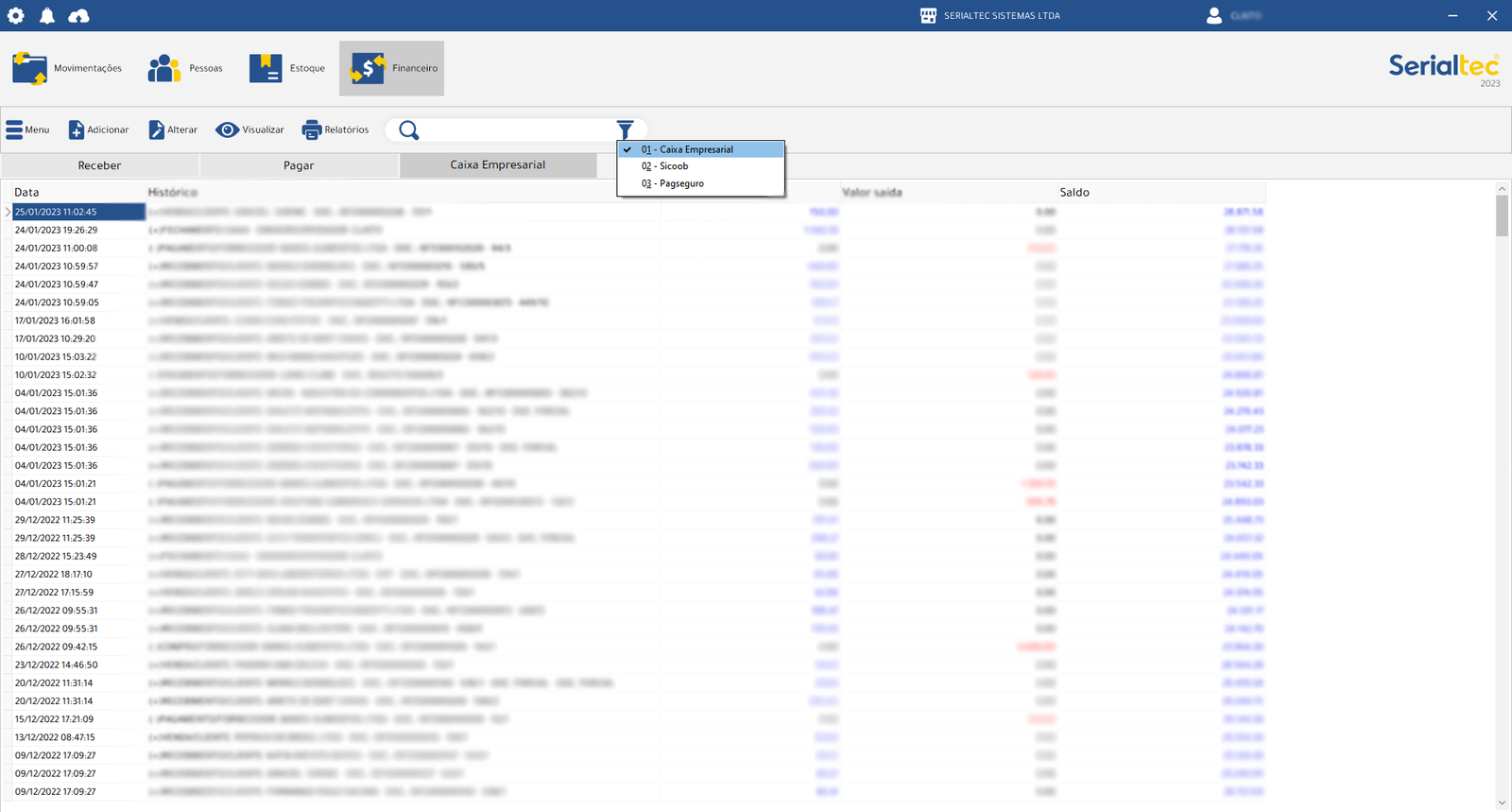
Task: Open the settings gear icon
Action: click(x=16, y=16)
